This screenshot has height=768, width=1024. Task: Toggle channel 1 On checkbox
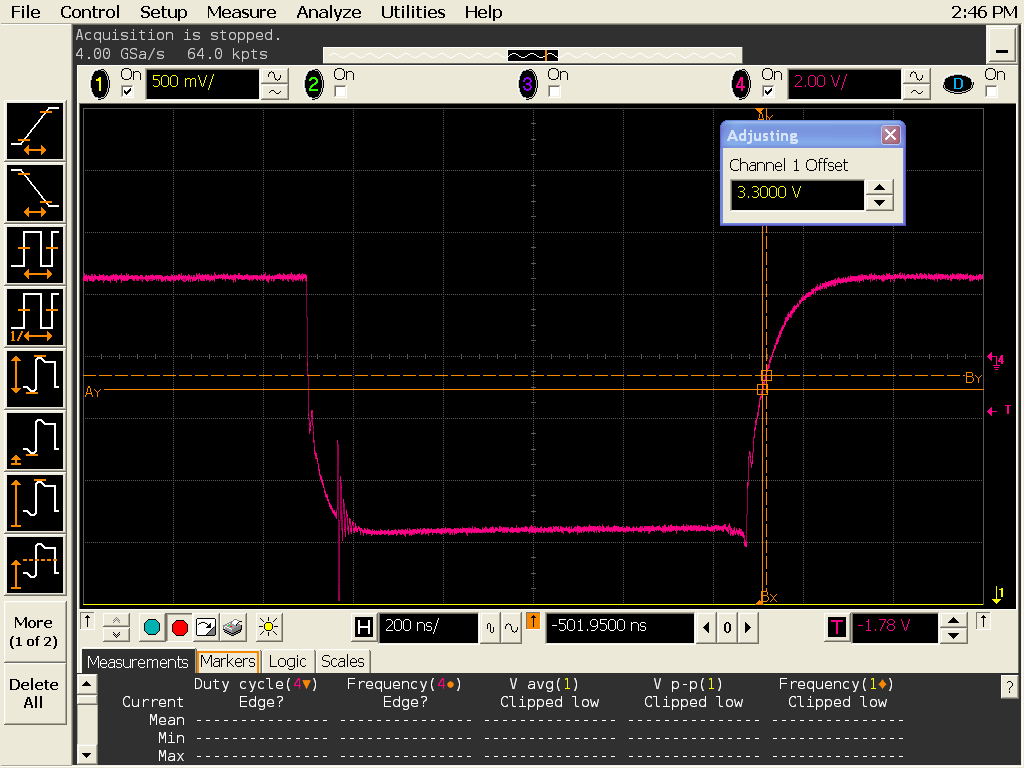pyautogui.click(x=127, y=91)
